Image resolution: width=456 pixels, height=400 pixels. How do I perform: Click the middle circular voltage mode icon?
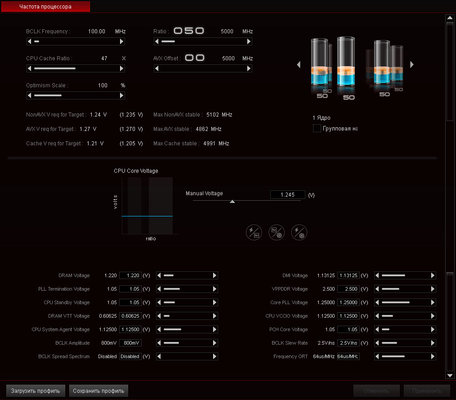point(276,232)
